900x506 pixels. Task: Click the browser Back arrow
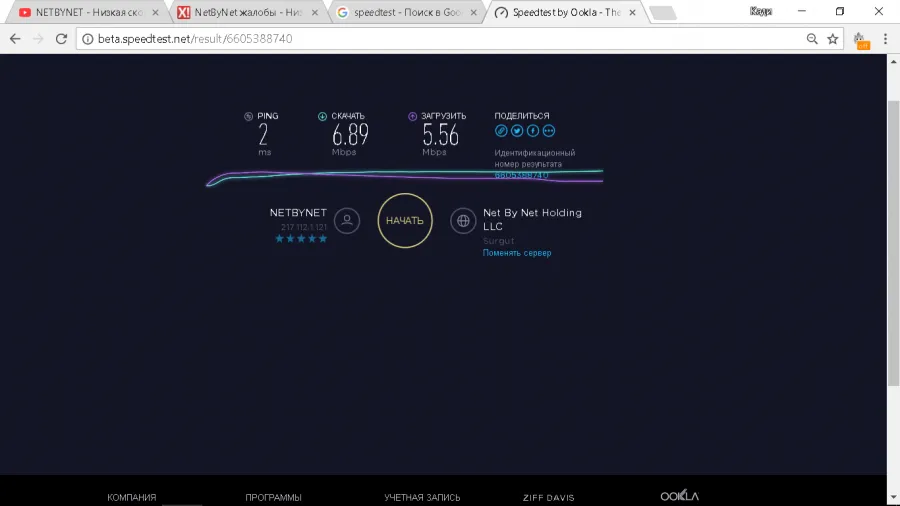[x=15, y=39]
